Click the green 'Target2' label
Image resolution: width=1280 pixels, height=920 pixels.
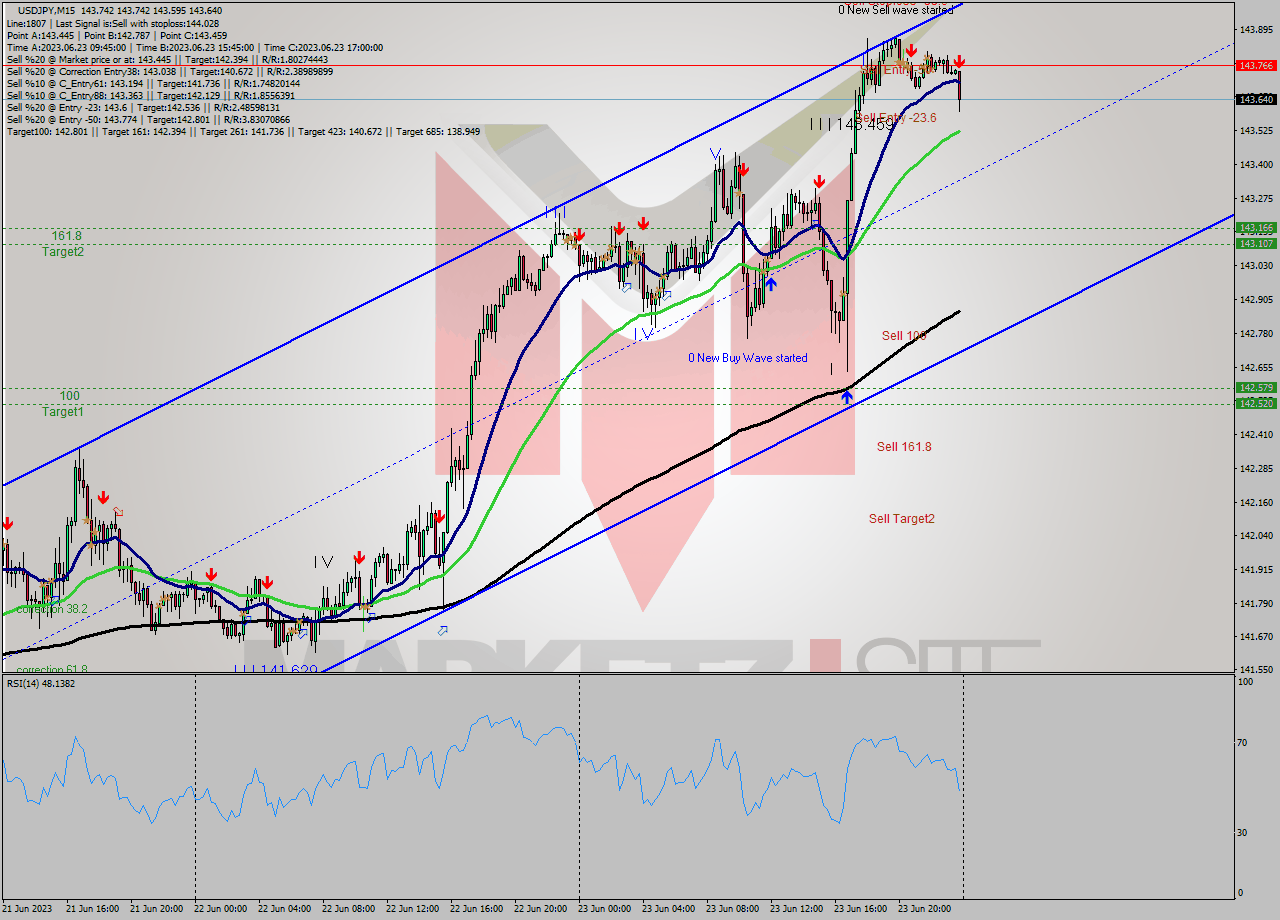coord(63,252)
